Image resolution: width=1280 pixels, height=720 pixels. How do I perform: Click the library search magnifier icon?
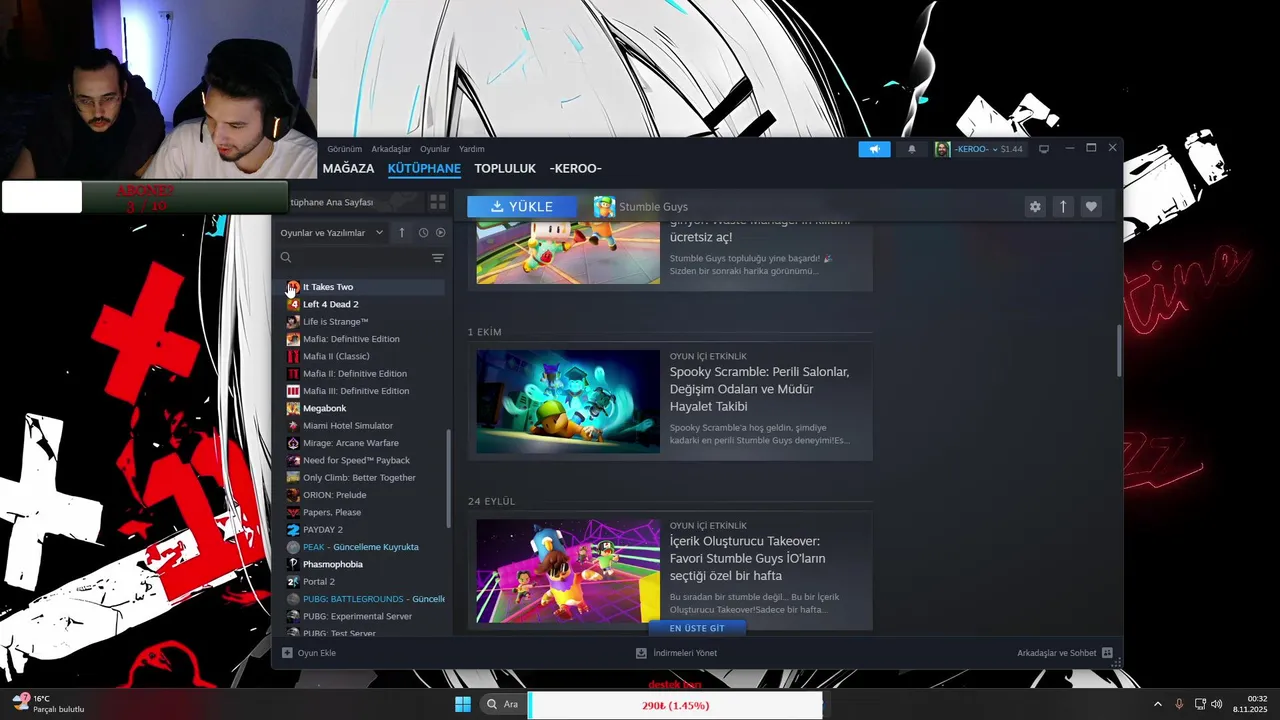click(286, 258)
